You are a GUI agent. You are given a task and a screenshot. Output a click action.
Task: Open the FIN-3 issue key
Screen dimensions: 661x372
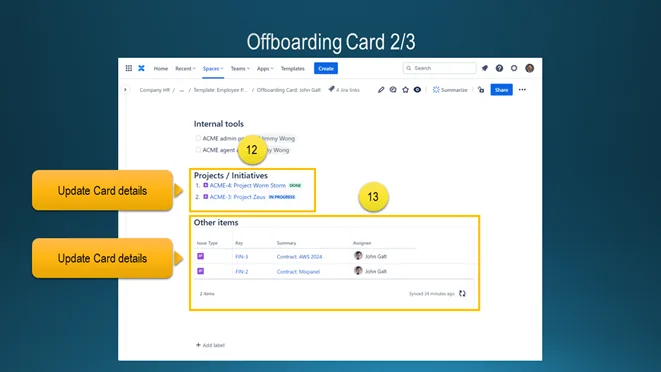click(242, 256)
